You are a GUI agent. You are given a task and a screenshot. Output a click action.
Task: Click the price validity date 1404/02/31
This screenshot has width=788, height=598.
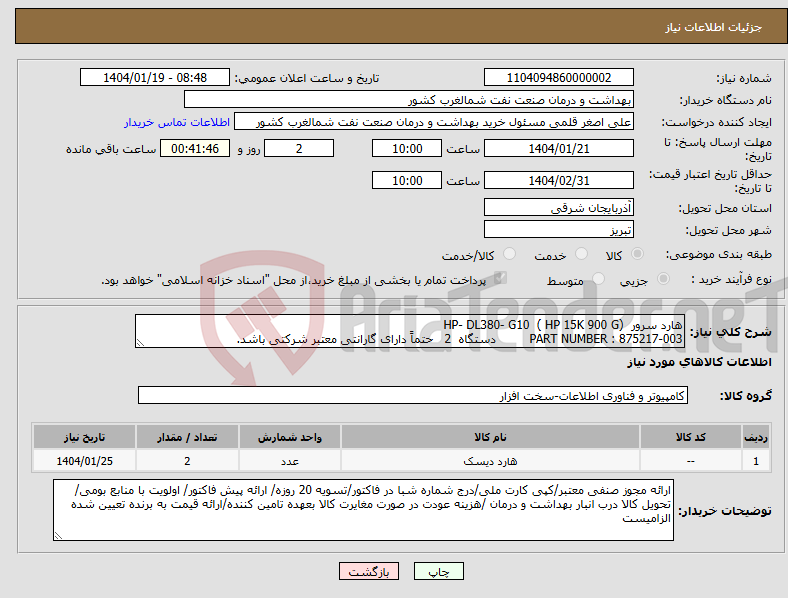(x=558, y=180)
